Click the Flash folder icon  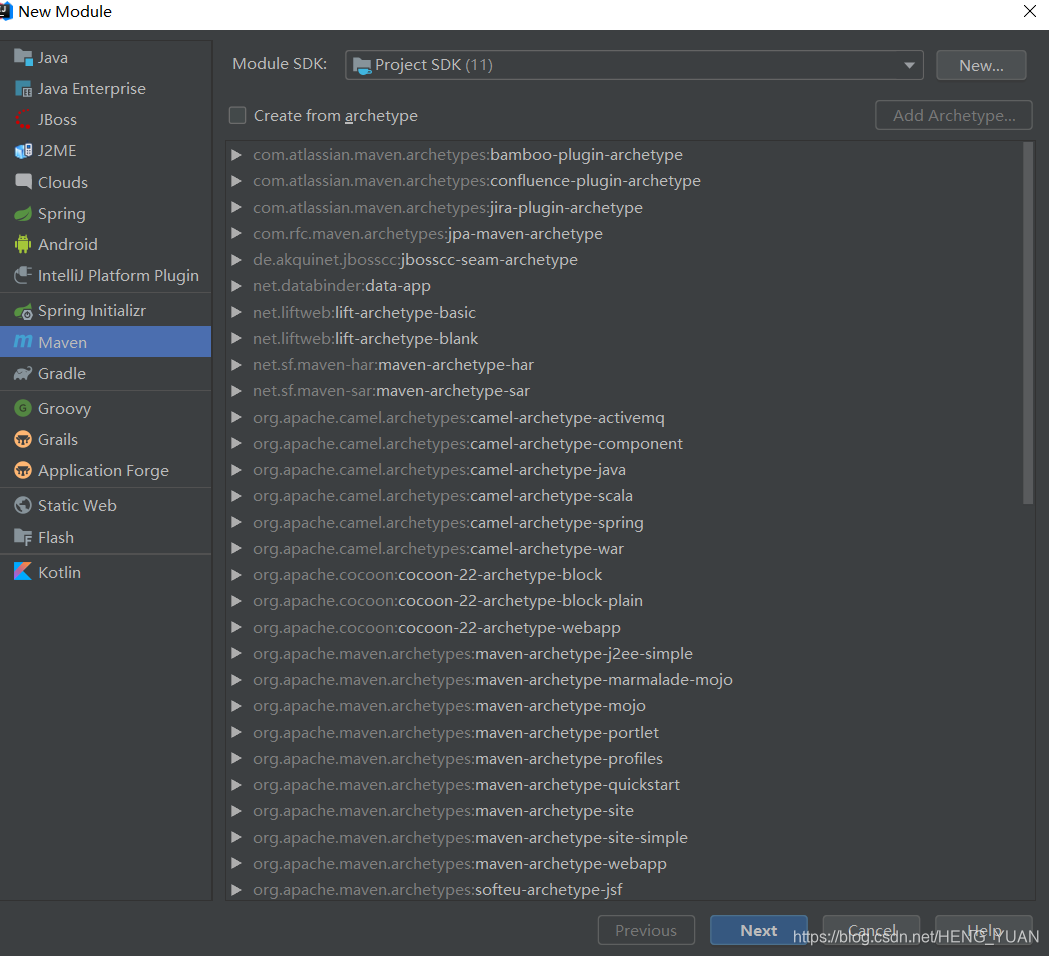[x=23, y=537]
